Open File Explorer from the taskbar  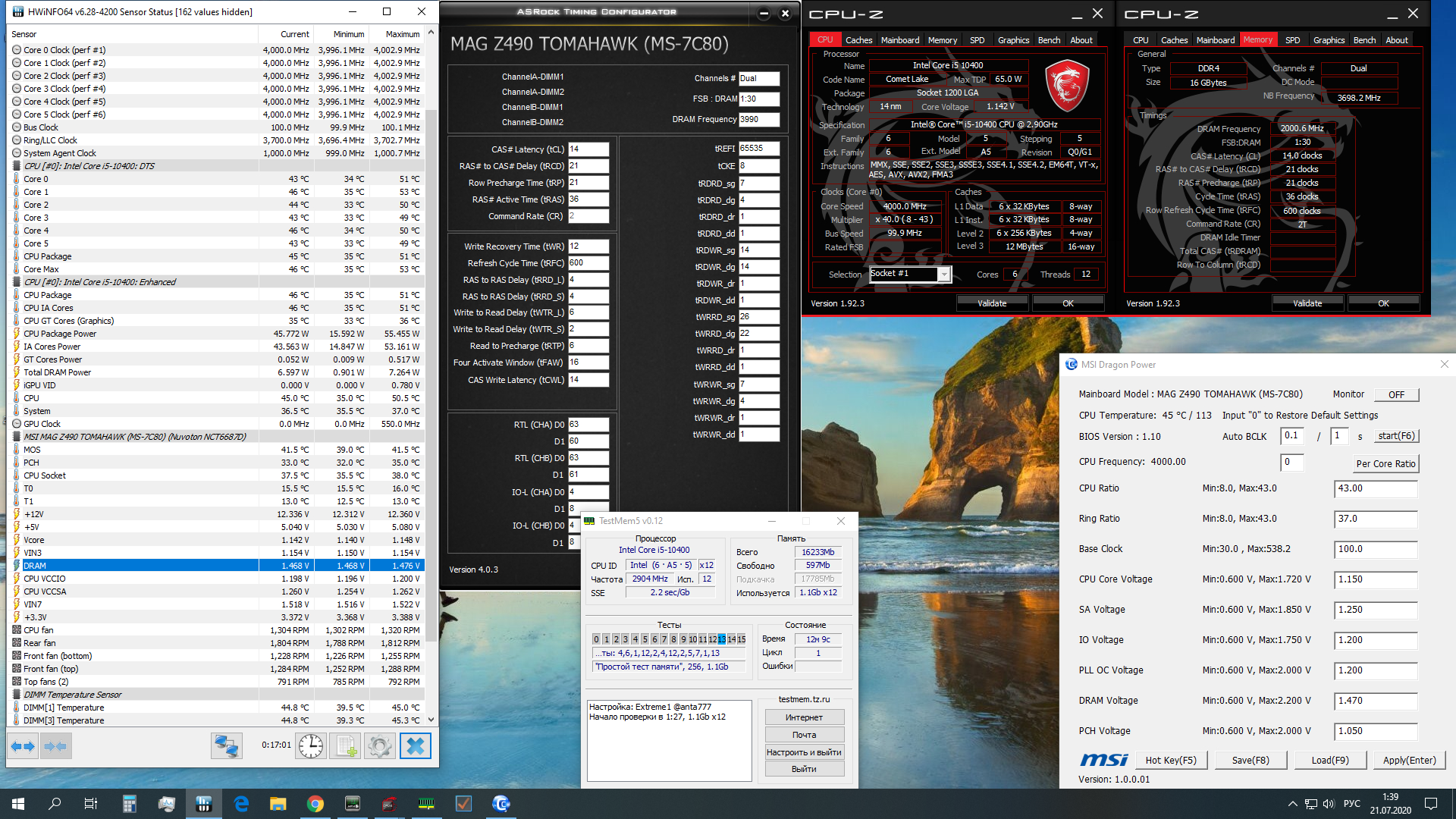coord(278,804)
